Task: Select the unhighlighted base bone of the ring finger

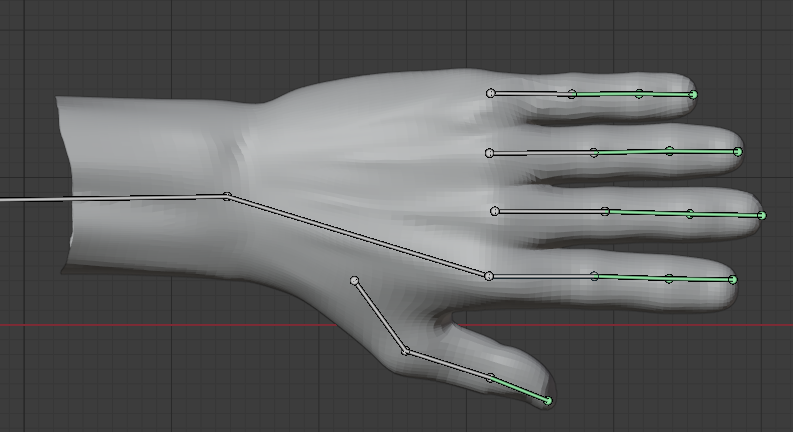Action: point(542,152)
